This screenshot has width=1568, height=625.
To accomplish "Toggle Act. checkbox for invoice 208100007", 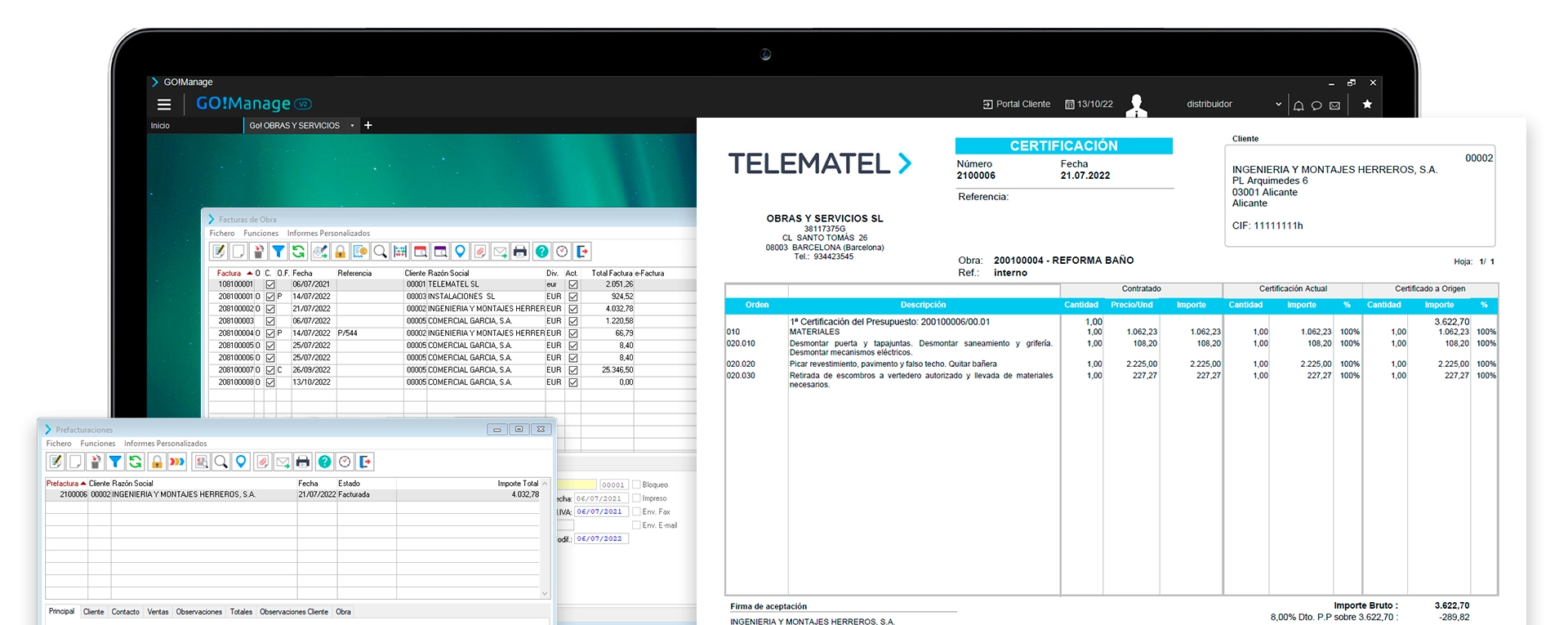I will [x=573, y=370].
